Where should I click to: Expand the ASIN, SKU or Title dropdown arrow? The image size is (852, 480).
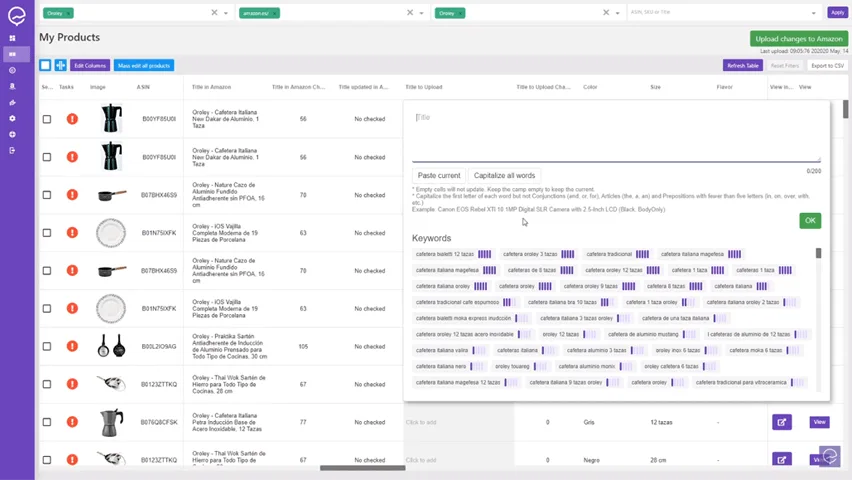pyautogui.click(x=813, y=13)
